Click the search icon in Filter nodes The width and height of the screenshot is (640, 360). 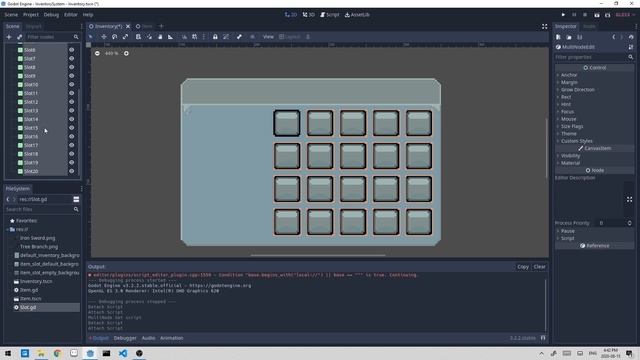tap(76, 37)
